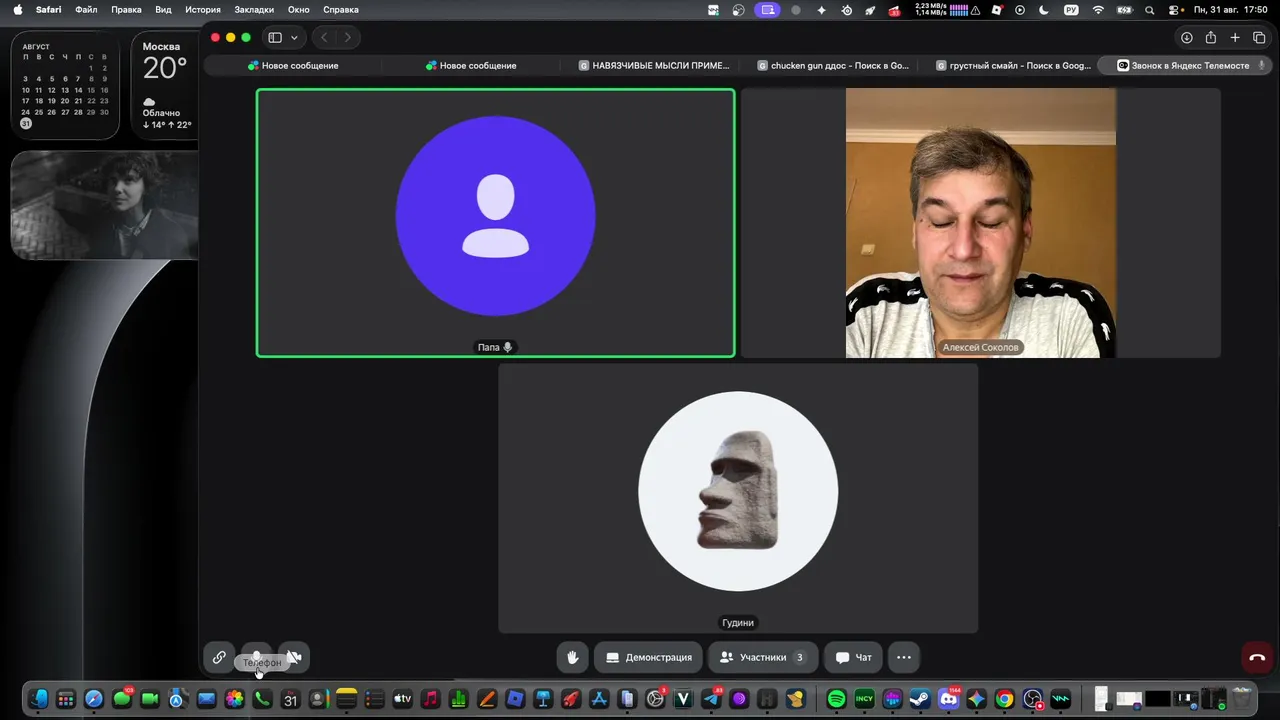Toggle the Safari sidebar
The image size is (1280, 720).
click(275, 37)
